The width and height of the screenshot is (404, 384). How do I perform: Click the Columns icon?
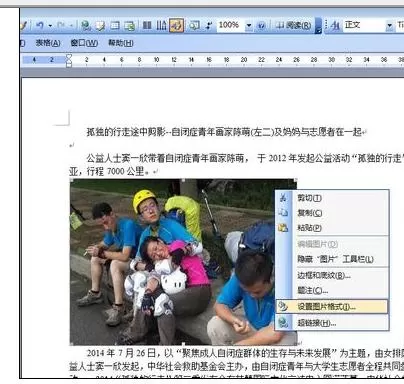[x=147, y=25]
